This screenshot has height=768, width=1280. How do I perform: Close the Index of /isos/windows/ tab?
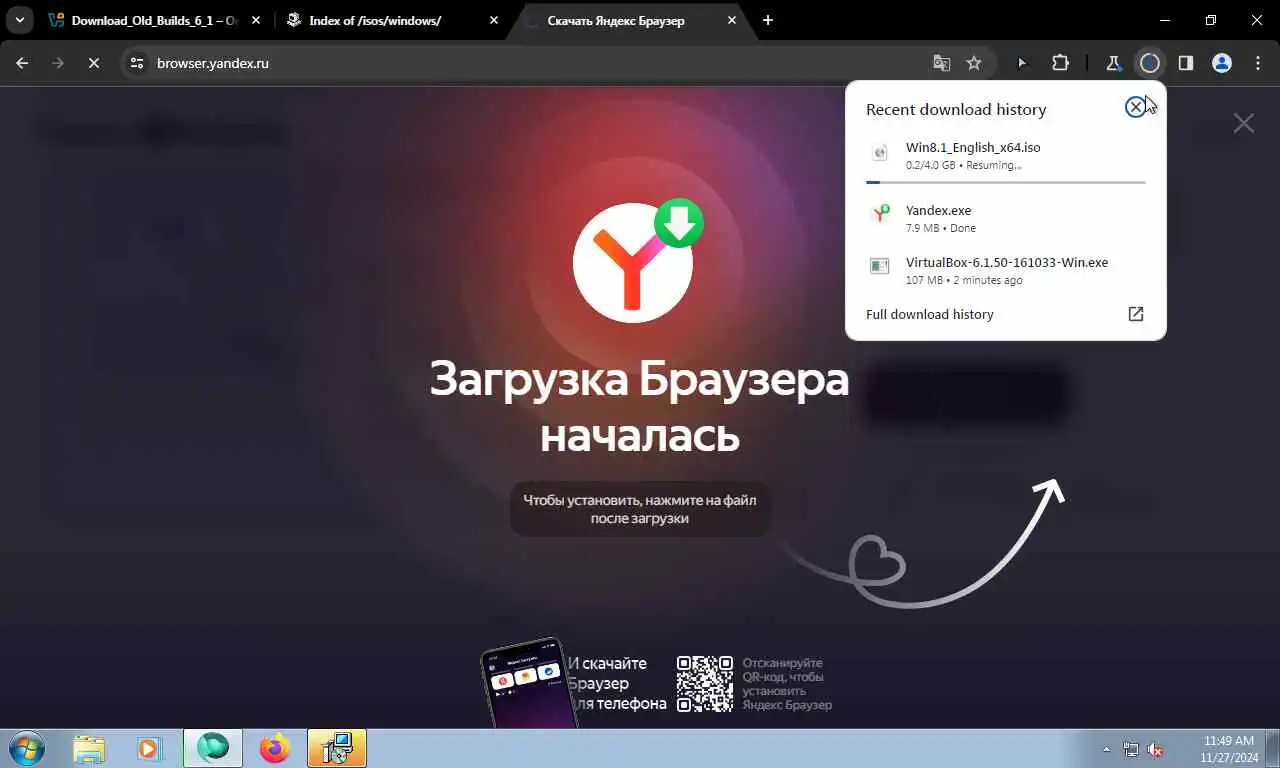(x=493, y=20)
